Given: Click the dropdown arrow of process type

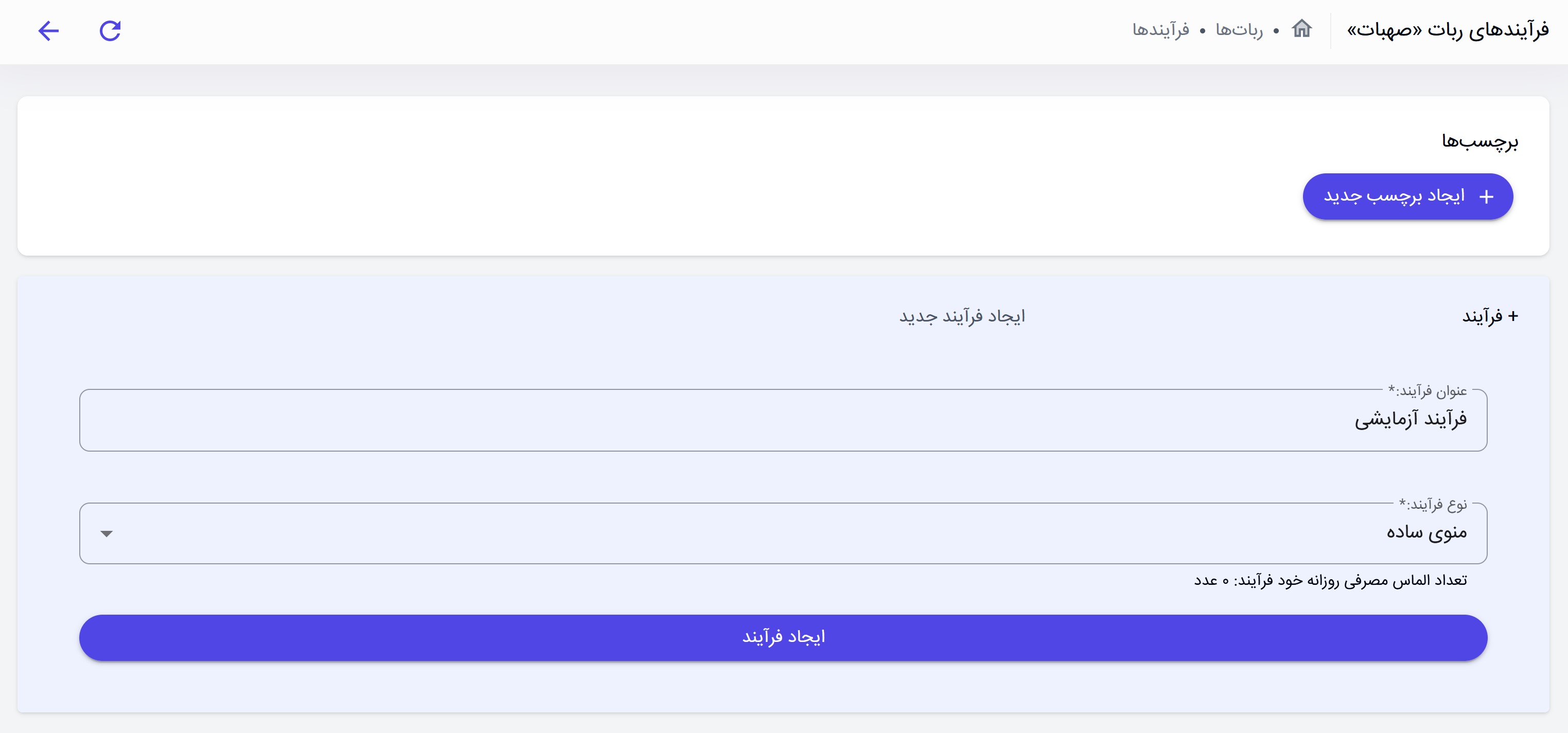Looking at the screenshot, I should [107, 533].
